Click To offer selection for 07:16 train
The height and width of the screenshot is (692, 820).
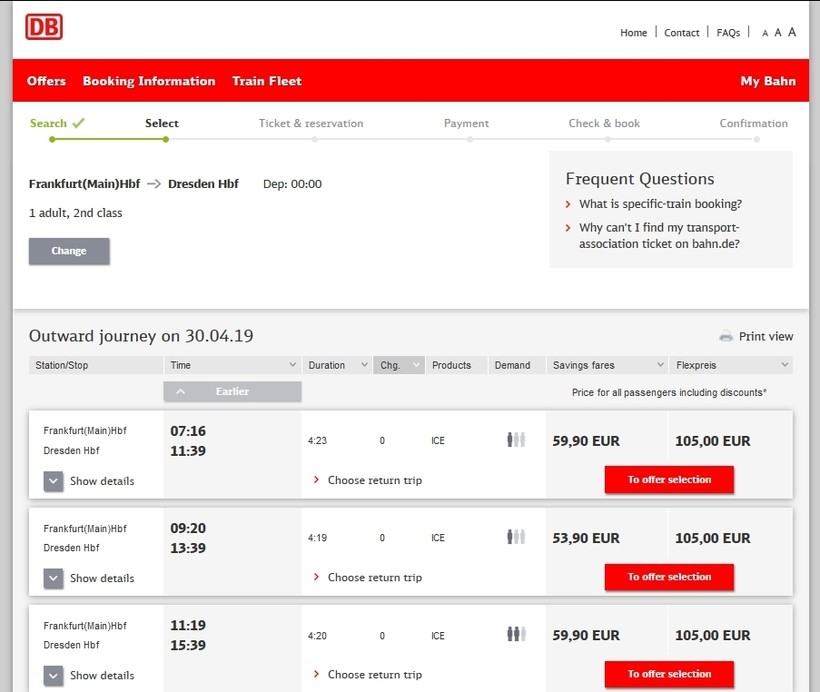pos(669,480)
